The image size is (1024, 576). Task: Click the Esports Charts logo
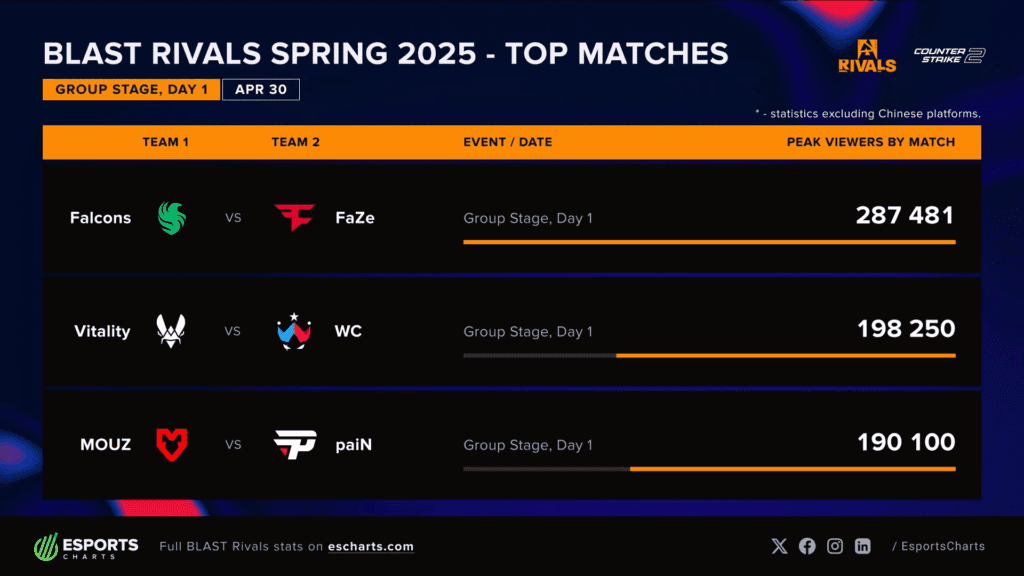pyautogui.click(x=86, y=547)
